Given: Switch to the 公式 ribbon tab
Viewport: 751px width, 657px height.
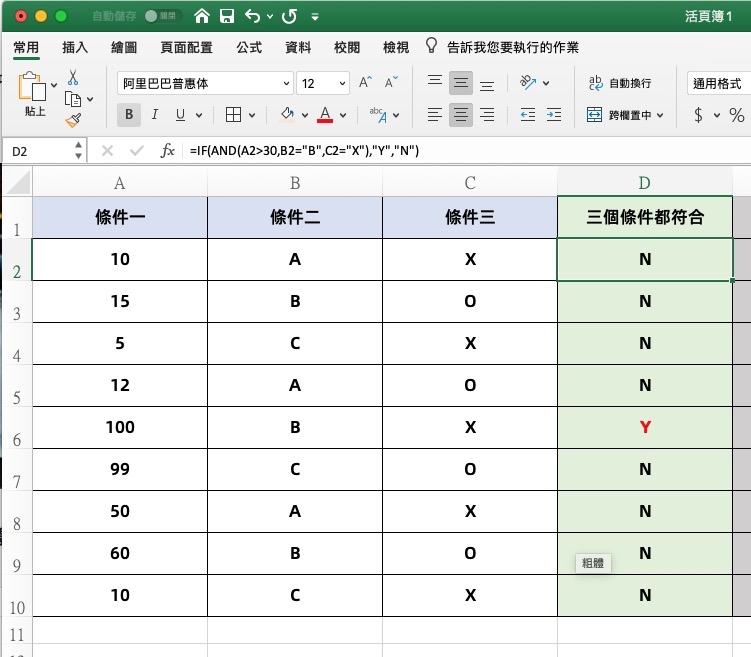Looking at the screenshot, I should 249,47.
